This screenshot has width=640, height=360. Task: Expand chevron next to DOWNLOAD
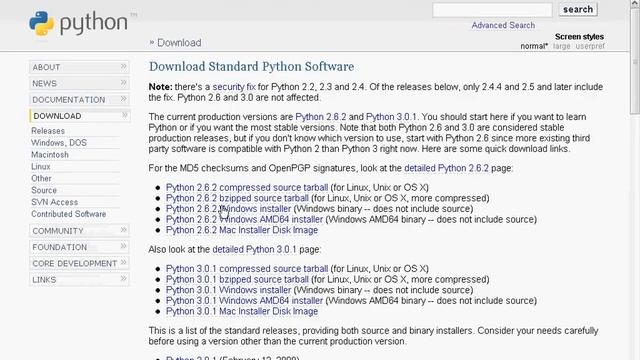point(124,116)
